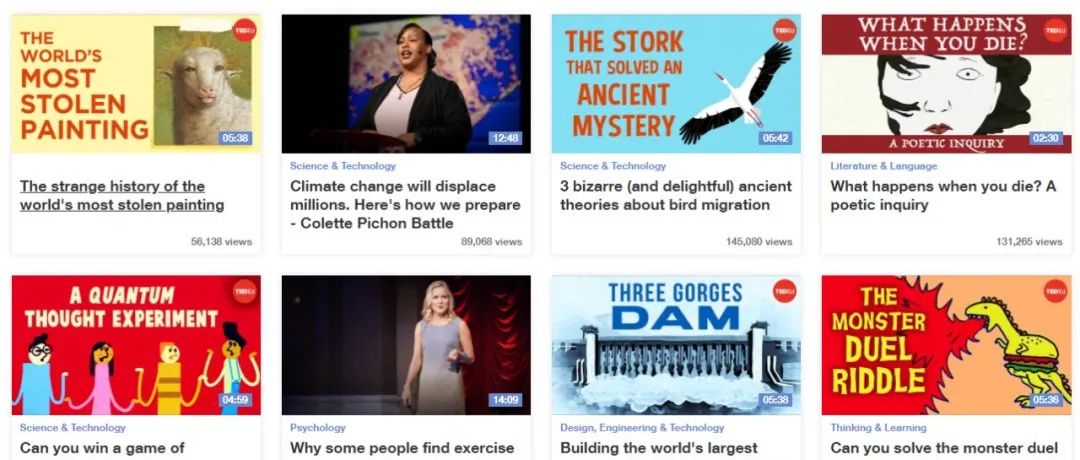Open 'The strange history of the world's most stolen painting' title
Screen dimensions: 1080x460
point(122,196)
